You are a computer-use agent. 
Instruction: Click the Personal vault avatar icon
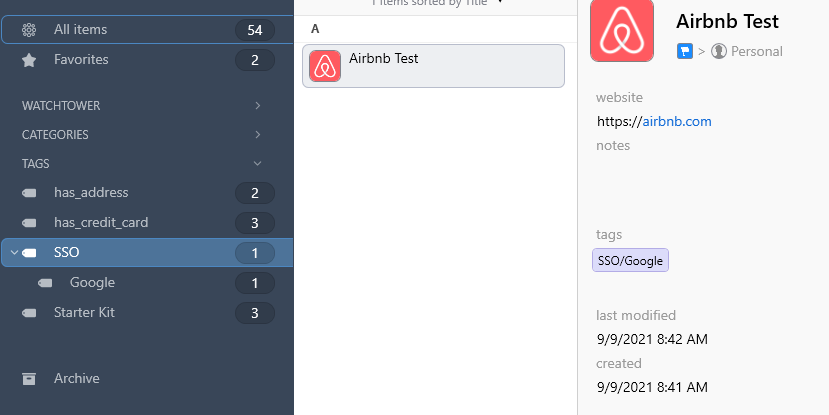point(719,51)
